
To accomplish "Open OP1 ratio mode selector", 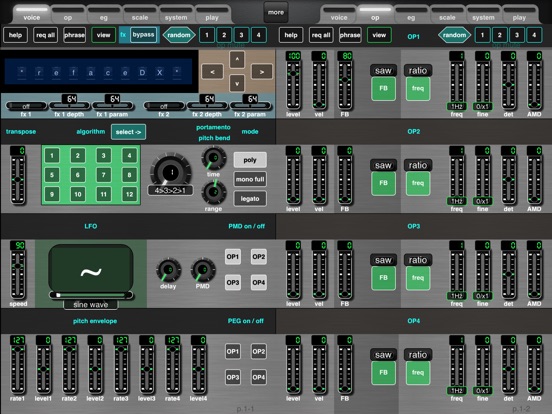I will coord(418,70).
